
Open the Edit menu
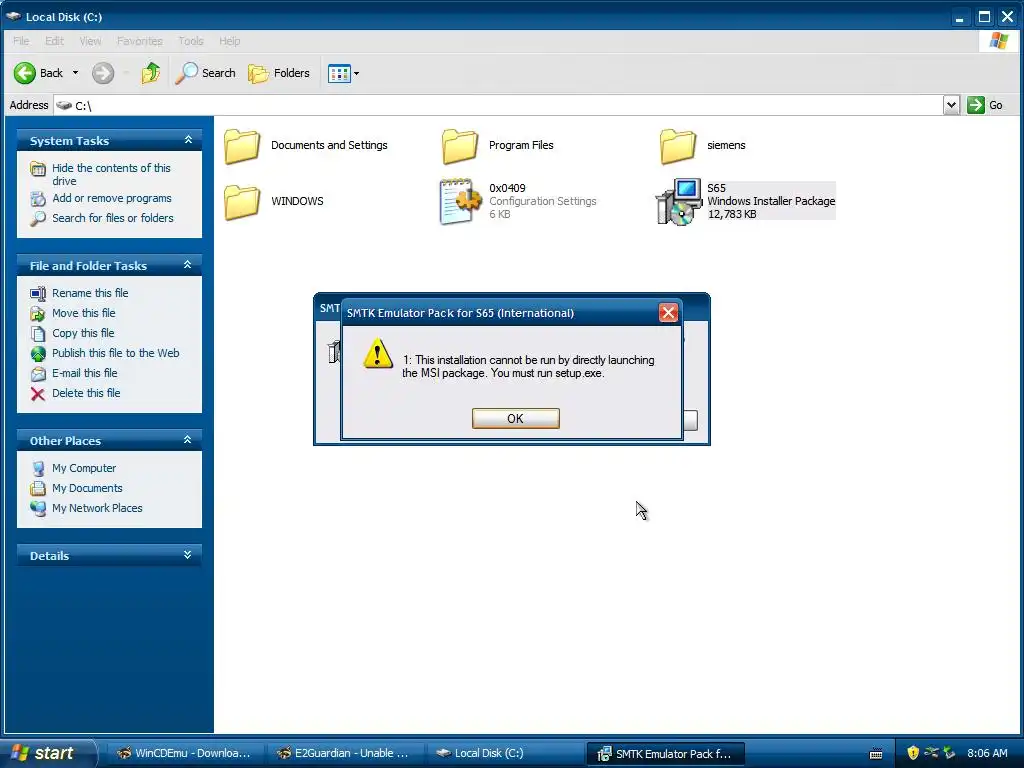click(54, 41)
